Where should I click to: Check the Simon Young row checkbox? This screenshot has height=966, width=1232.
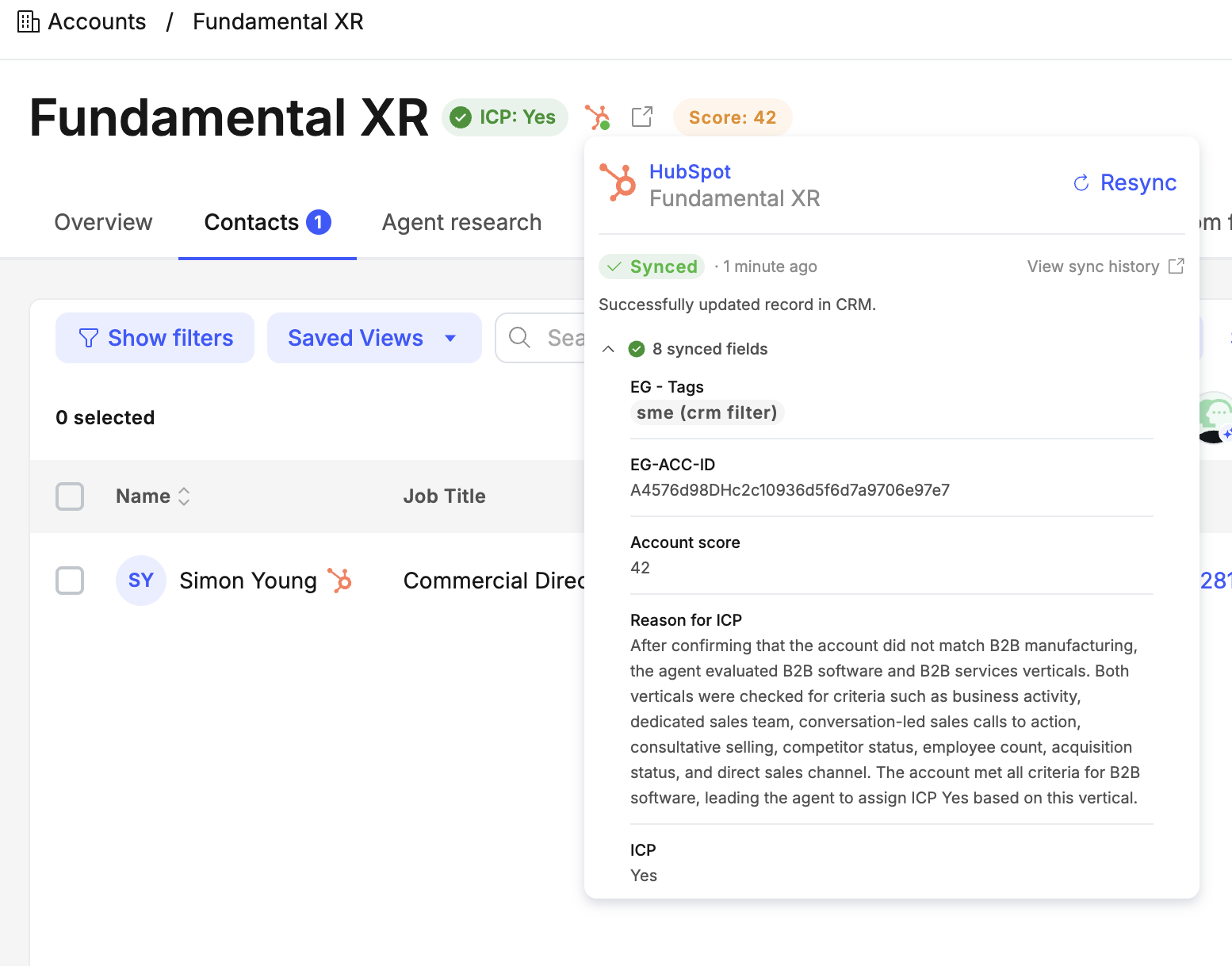70,581
